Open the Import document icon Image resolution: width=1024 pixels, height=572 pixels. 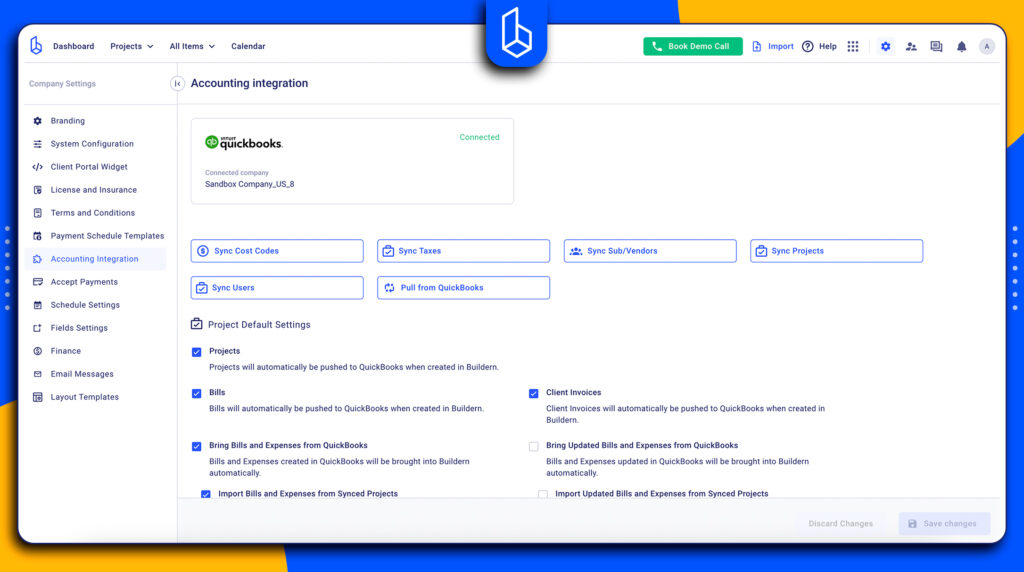click(x=756, y=46)
